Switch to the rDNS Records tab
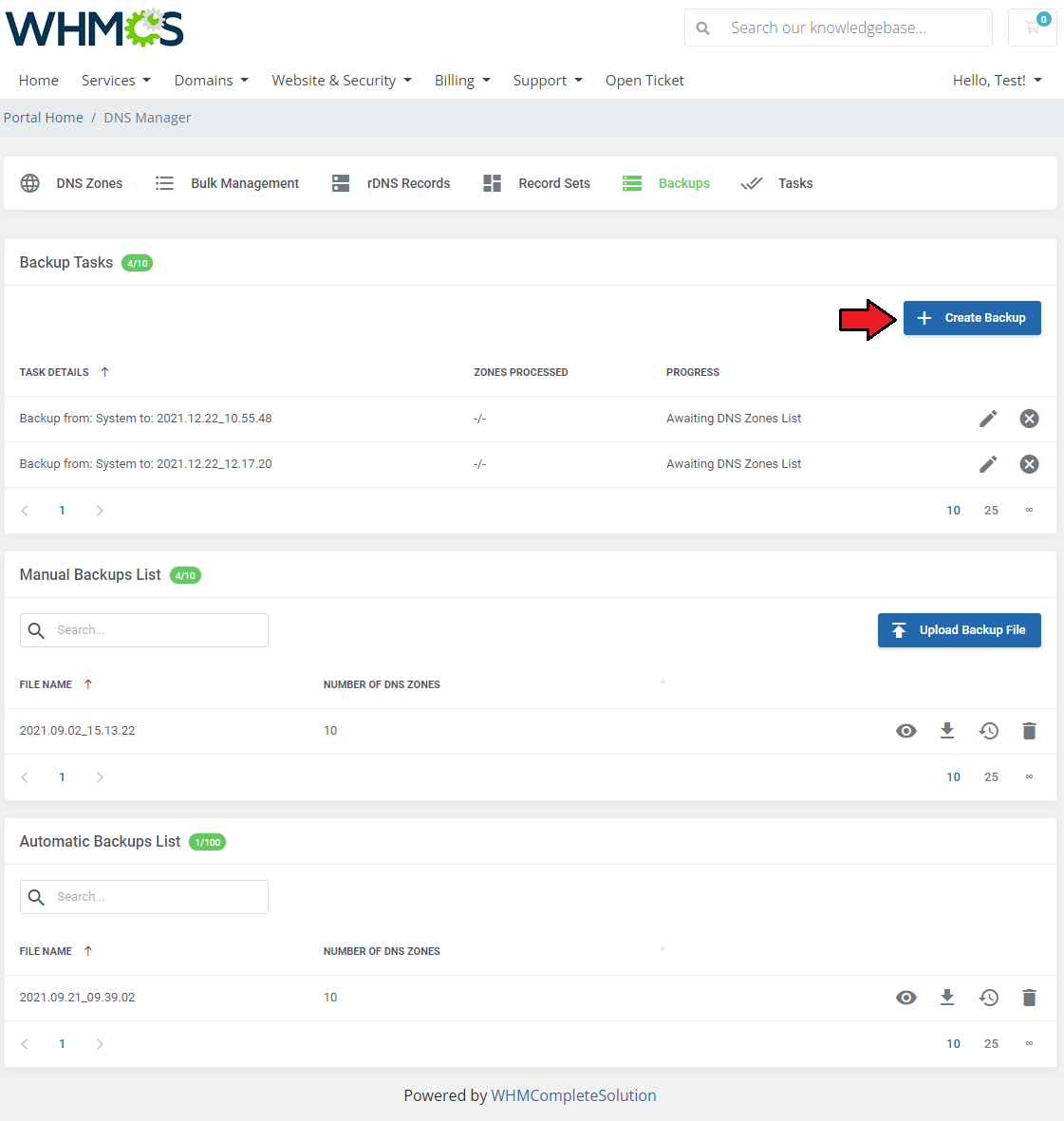The height and width of the screenshot is (1121, 1064). pyautogui.click(x=391, y=183)
